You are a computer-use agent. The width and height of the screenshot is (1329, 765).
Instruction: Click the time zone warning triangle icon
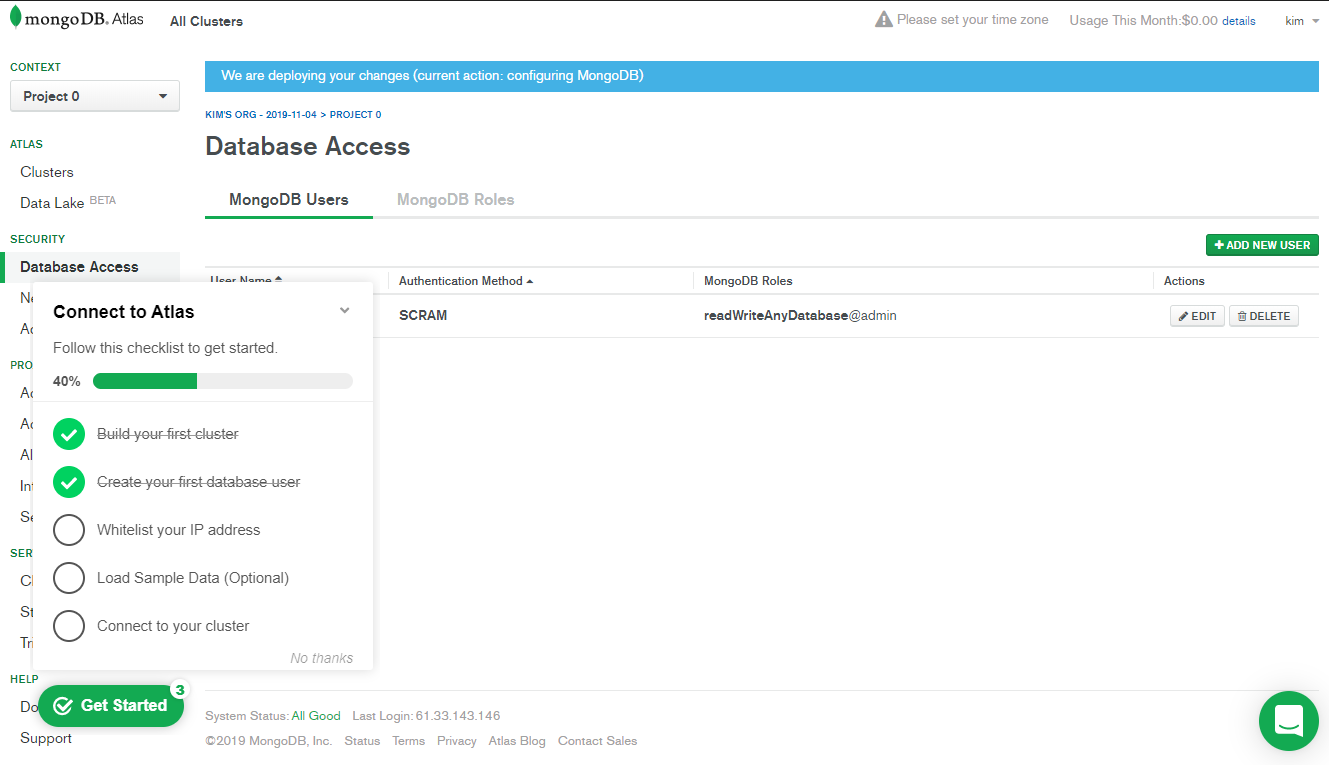tap(884, 20)
